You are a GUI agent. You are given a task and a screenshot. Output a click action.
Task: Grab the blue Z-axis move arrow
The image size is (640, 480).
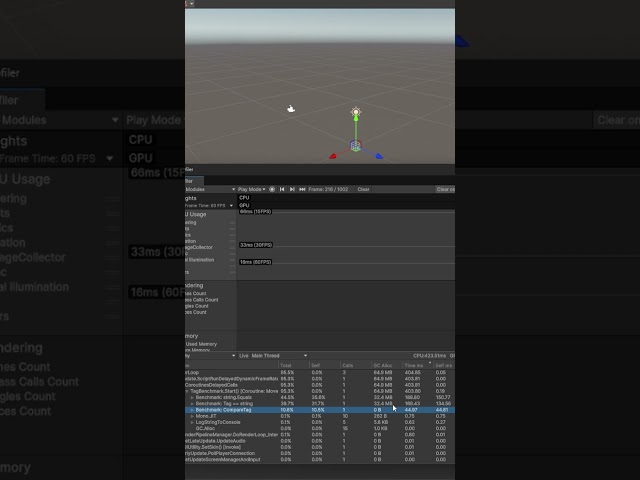(379, 156)
